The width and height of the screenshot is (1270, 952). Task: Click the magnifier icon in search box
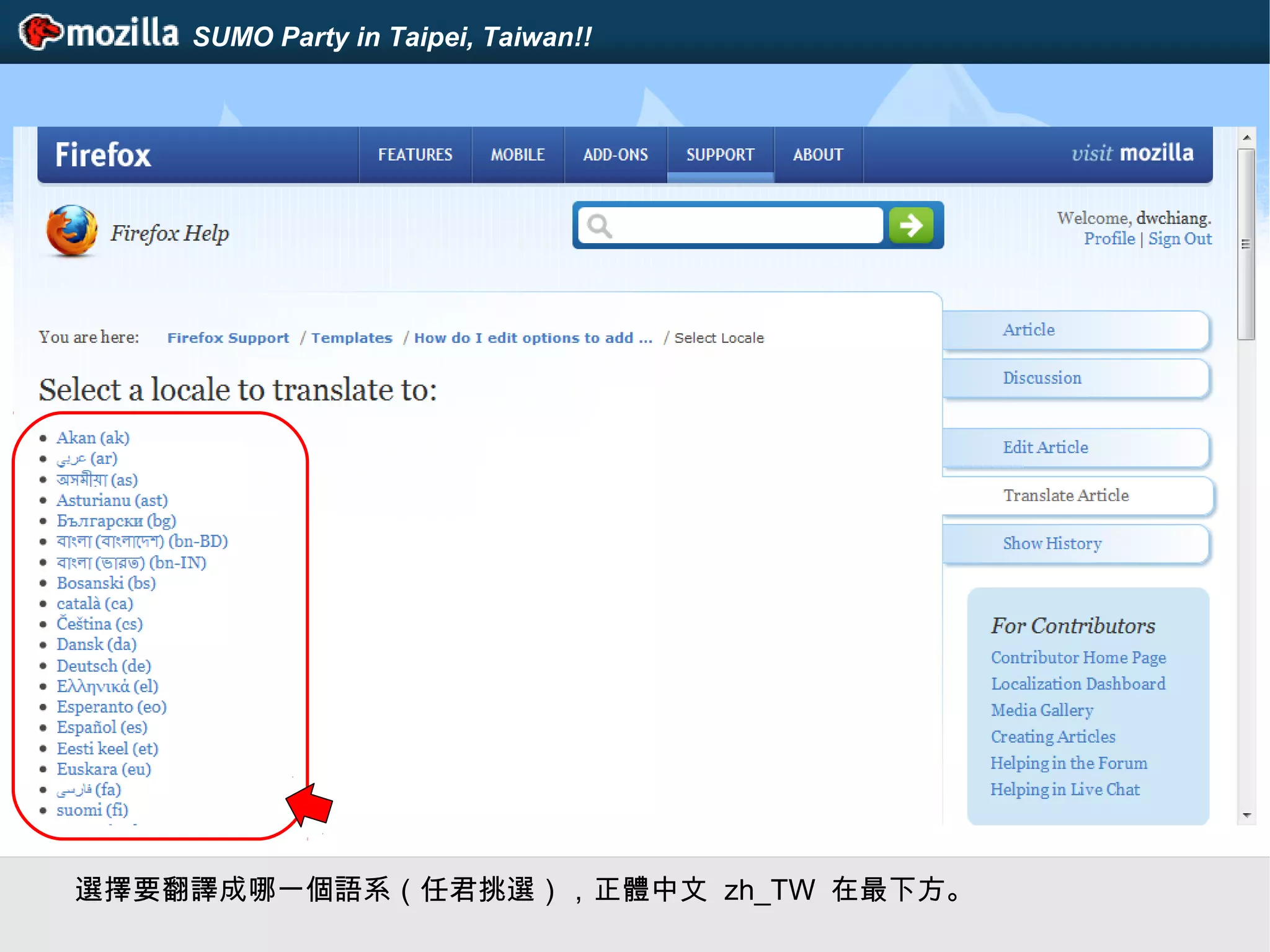tap(599, 226)
